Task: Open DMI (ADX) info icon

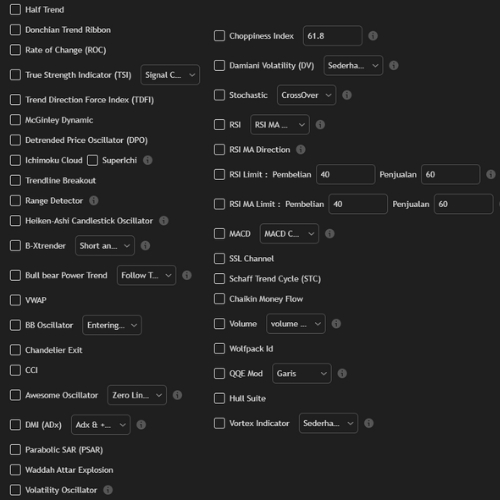Action: [141, 425]
